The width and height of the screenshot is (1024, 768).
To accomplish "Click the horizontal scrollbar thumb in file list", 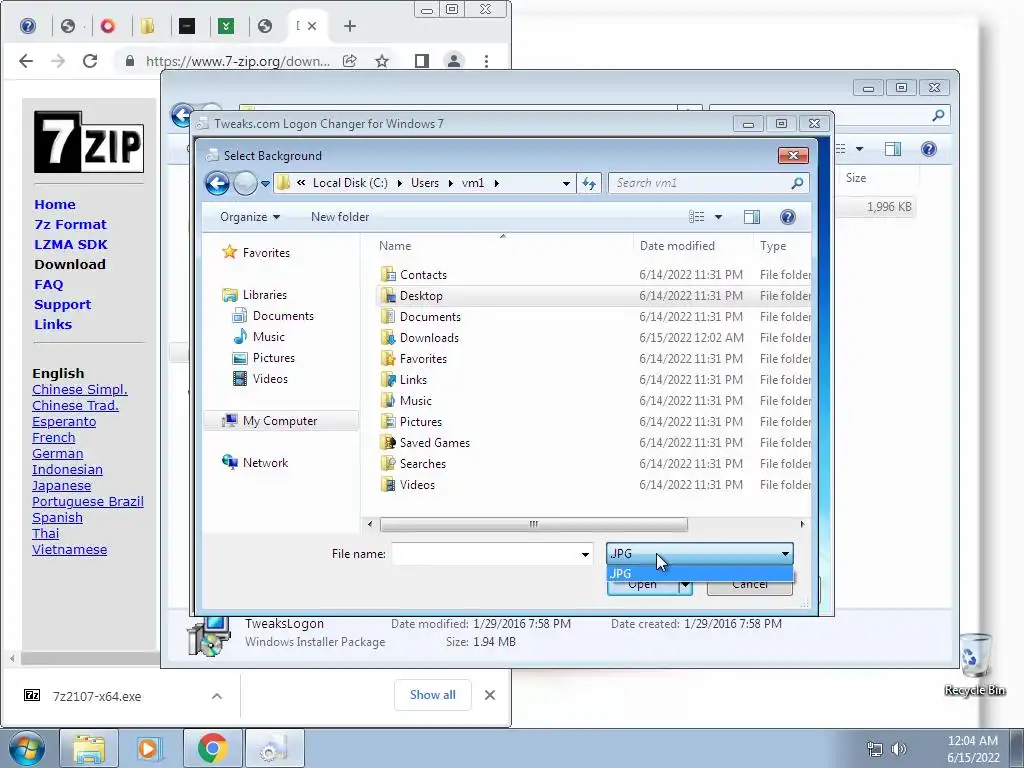I will [534, 524].
